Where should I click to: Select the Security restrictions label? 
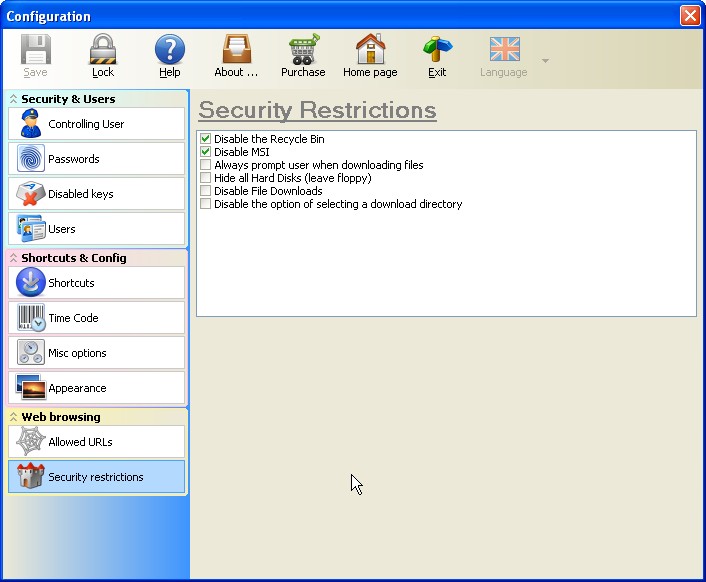(96, 477)
